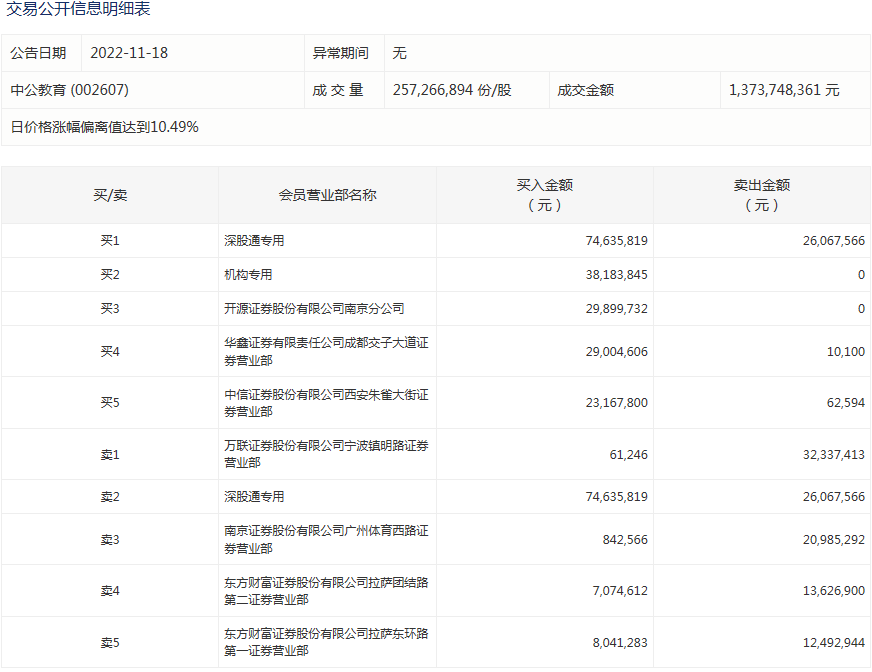Select volume value 257,266,894 份/股
Image resolution: width=872 pixels, height=672 pixels.
click(x=452, y=90)
